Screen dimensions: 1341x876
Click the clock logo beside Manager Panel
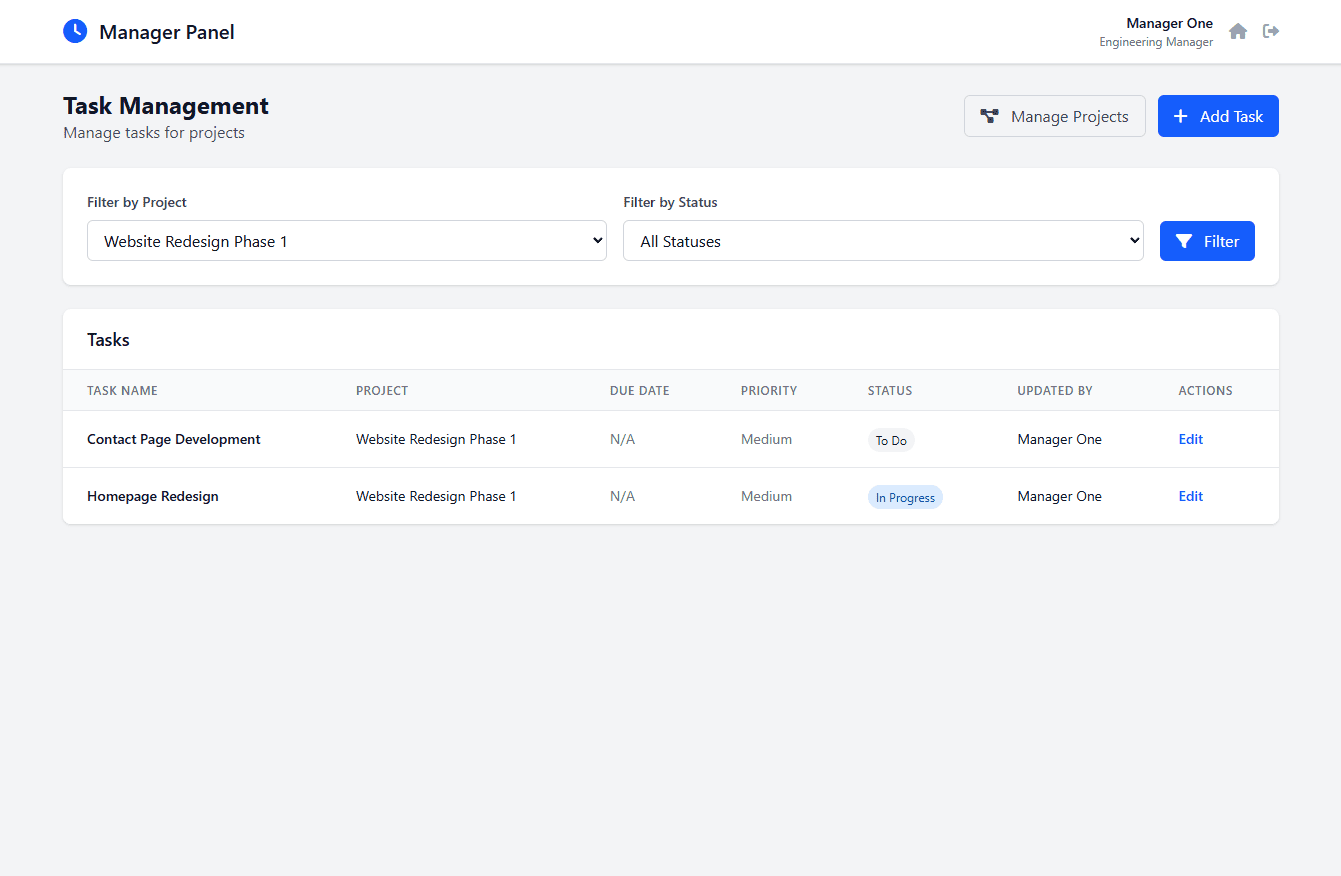[x=75, y=31]
